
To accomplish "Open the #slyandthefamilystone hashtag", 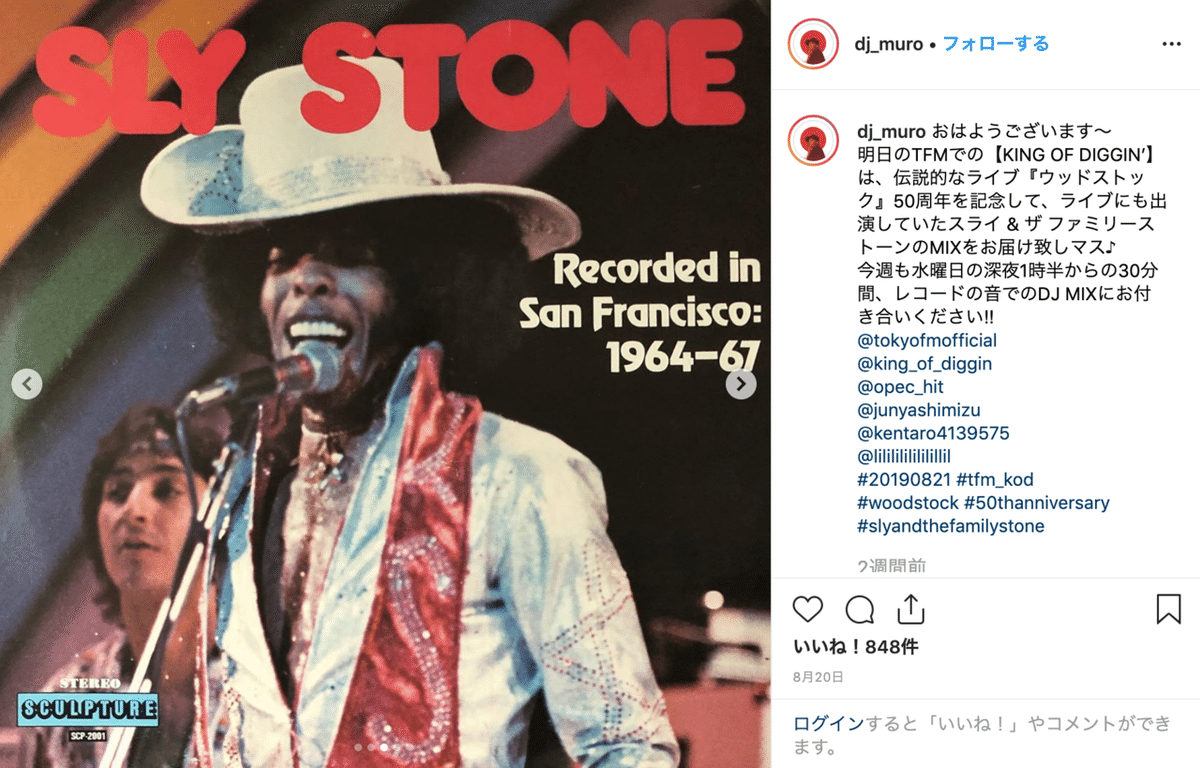I will pos(951,526).
